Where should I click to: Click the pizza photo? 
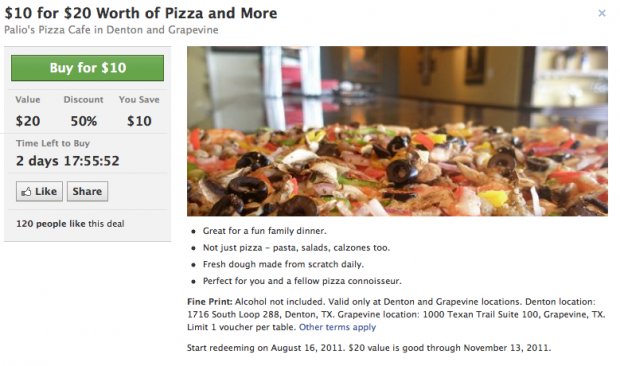(x=397, y=131)
